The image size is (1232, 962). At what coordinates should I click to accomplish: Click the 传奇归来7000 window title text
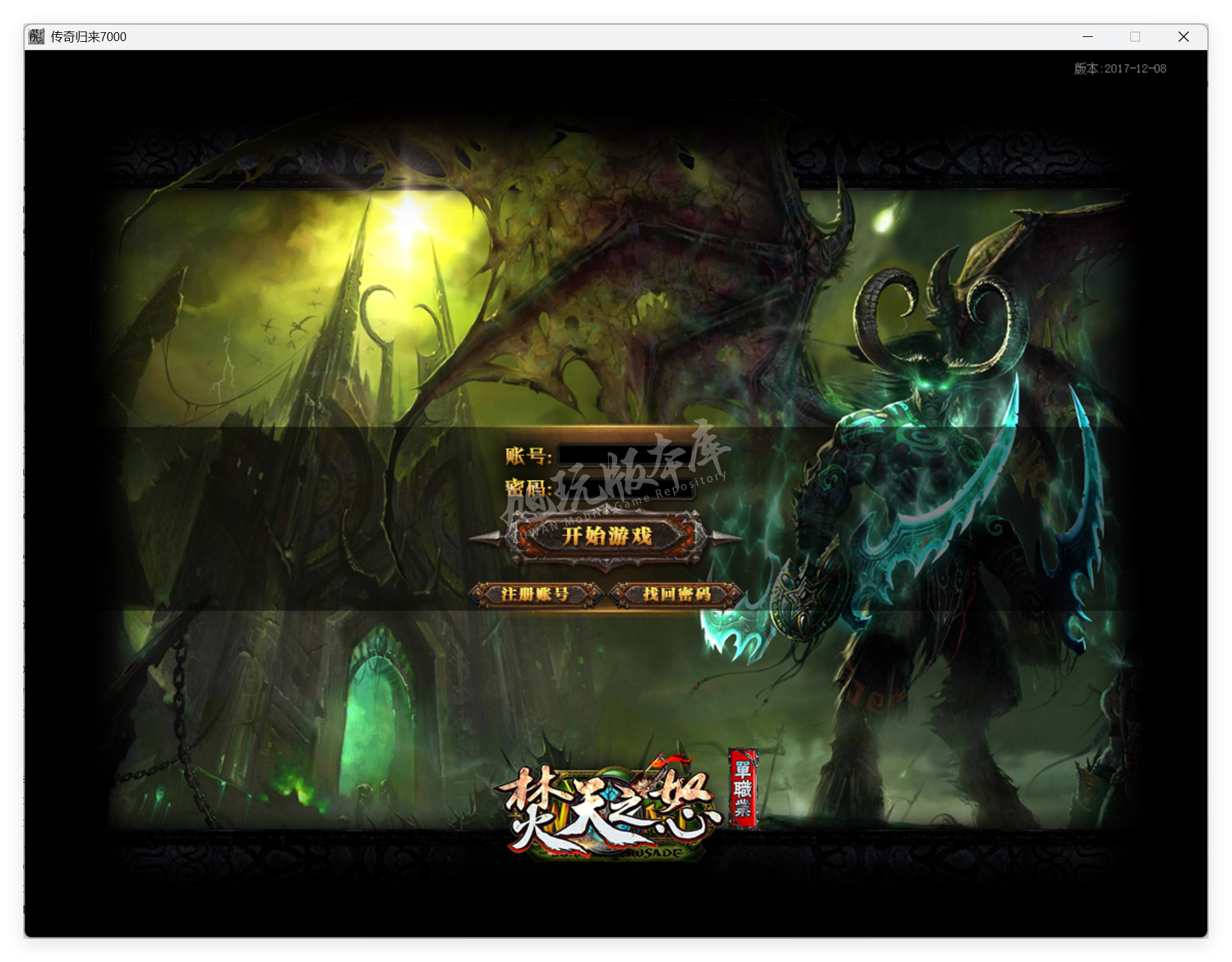[88, 37]
